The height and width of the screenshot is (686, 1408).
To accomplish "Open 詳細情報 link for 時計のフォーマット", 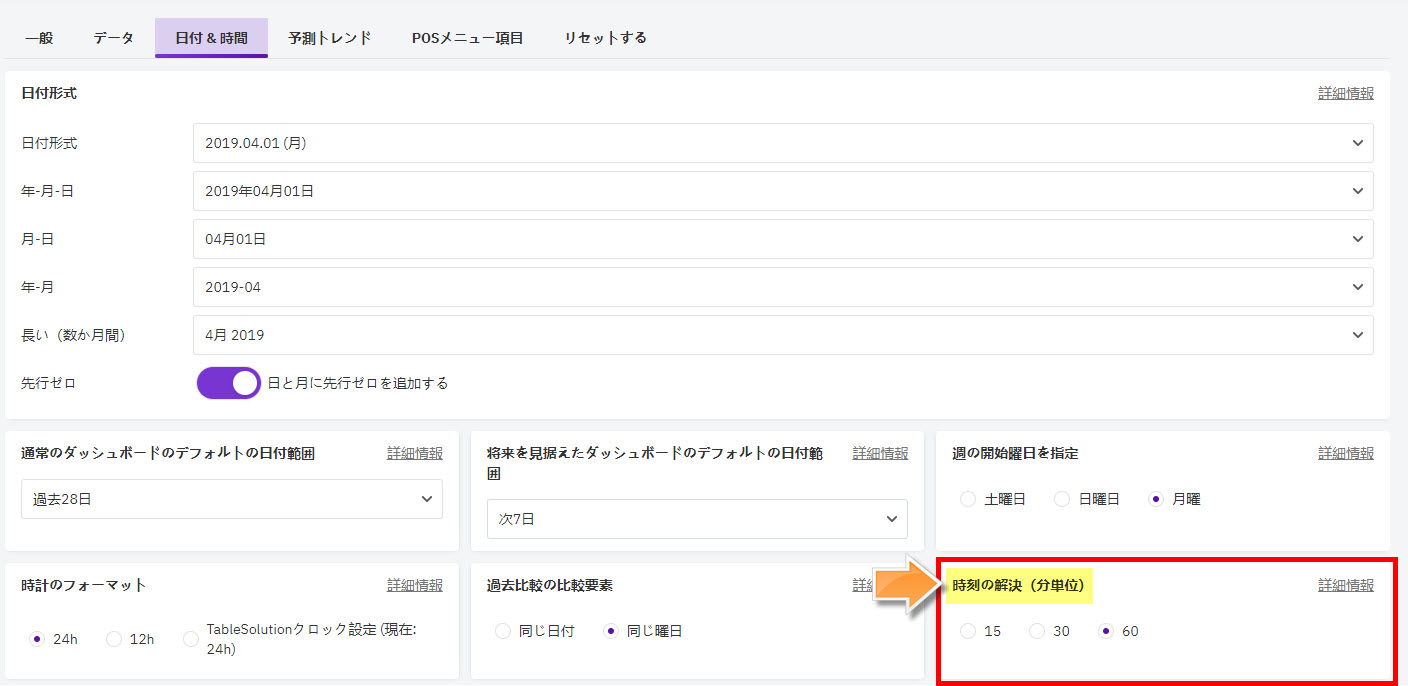I will tap(415, 585).
